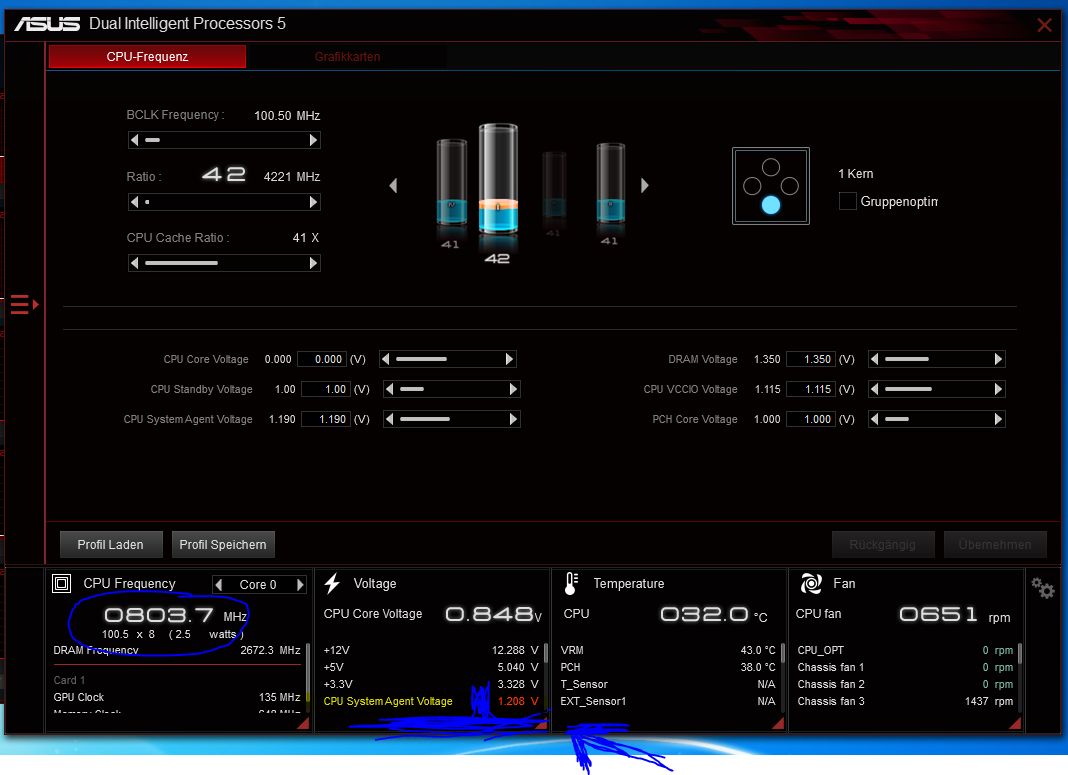This screenshot has width=1068, height=775.
Task: Expand the Temperature panel corner triangle
Action: (x=777, y=723)
